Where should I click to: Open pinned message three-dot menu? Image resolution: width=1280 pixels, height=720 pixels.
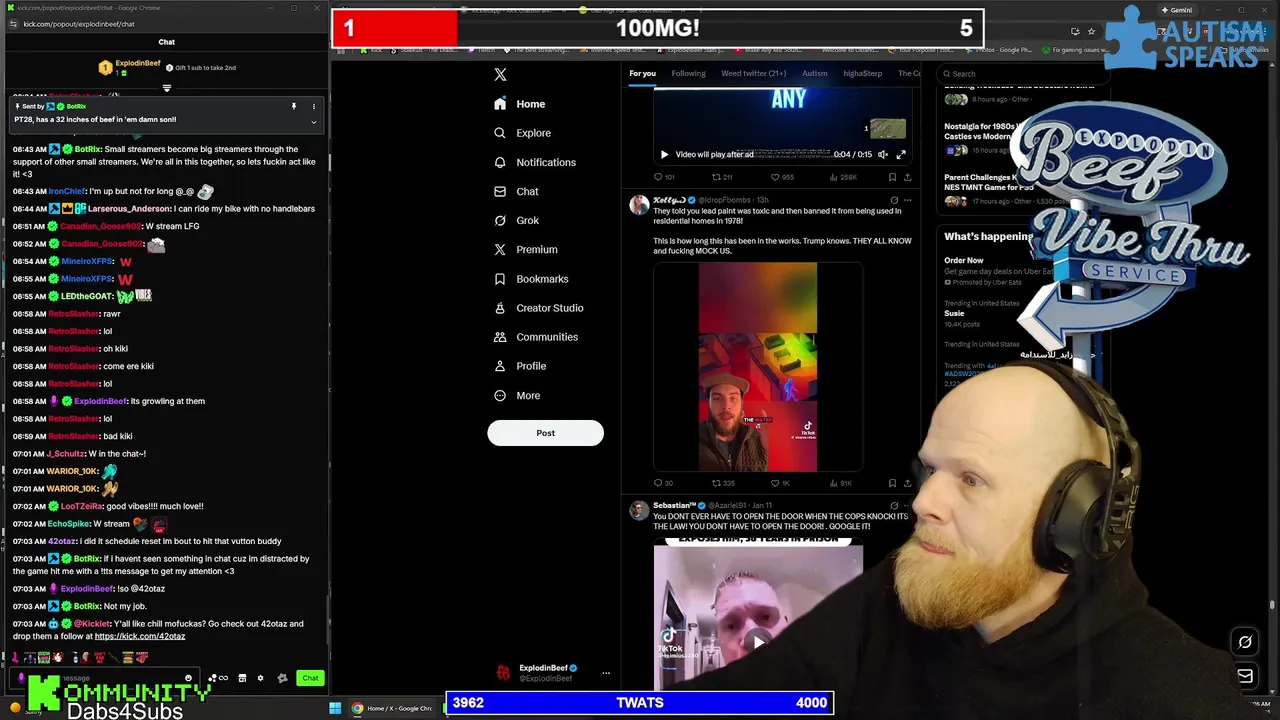313,106
